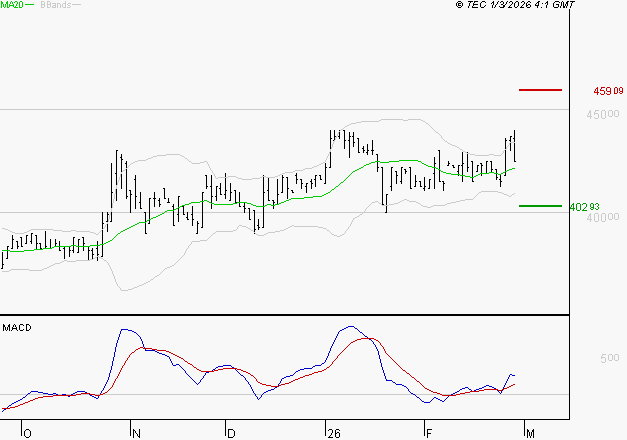Click the M month label on time axis
The width and height of the screenshot is (627, 440).
coord(530,434)
